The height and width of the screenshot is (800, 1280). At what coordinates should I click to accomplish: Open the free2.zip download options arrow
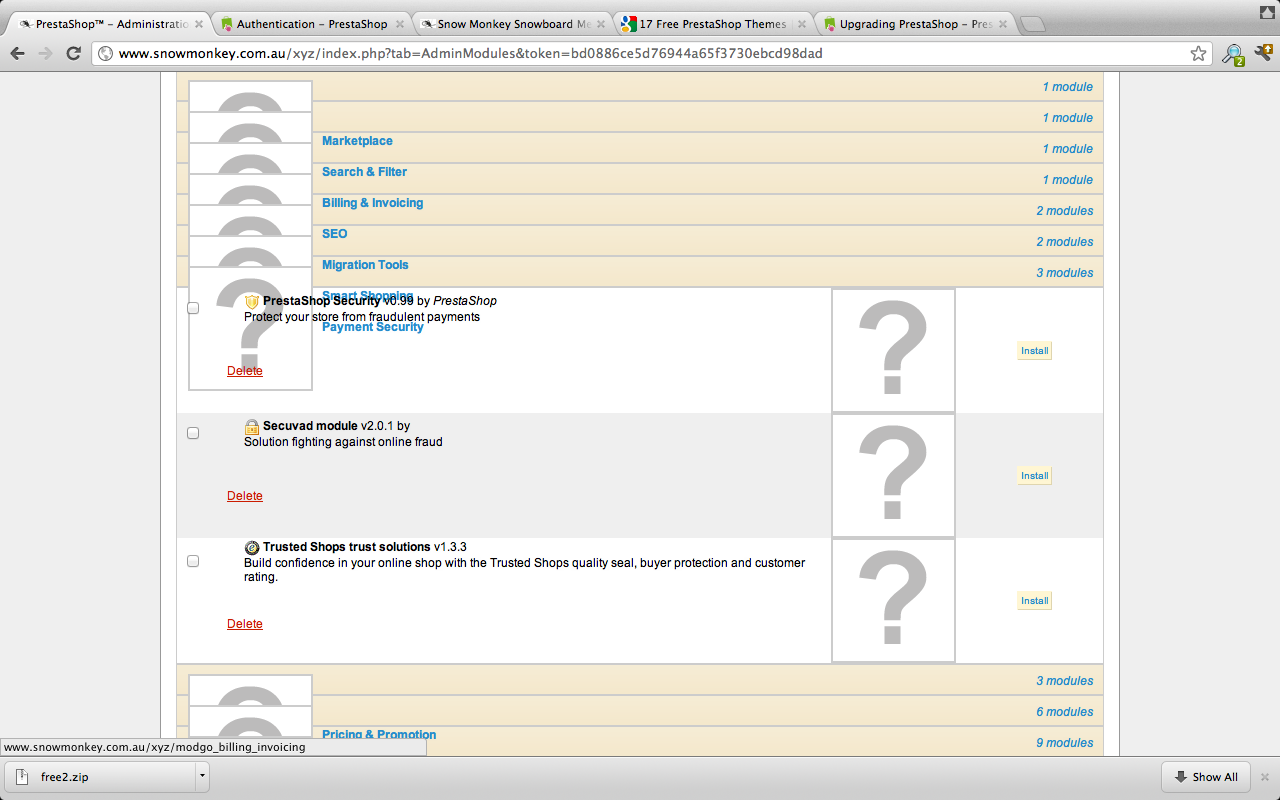202,776
